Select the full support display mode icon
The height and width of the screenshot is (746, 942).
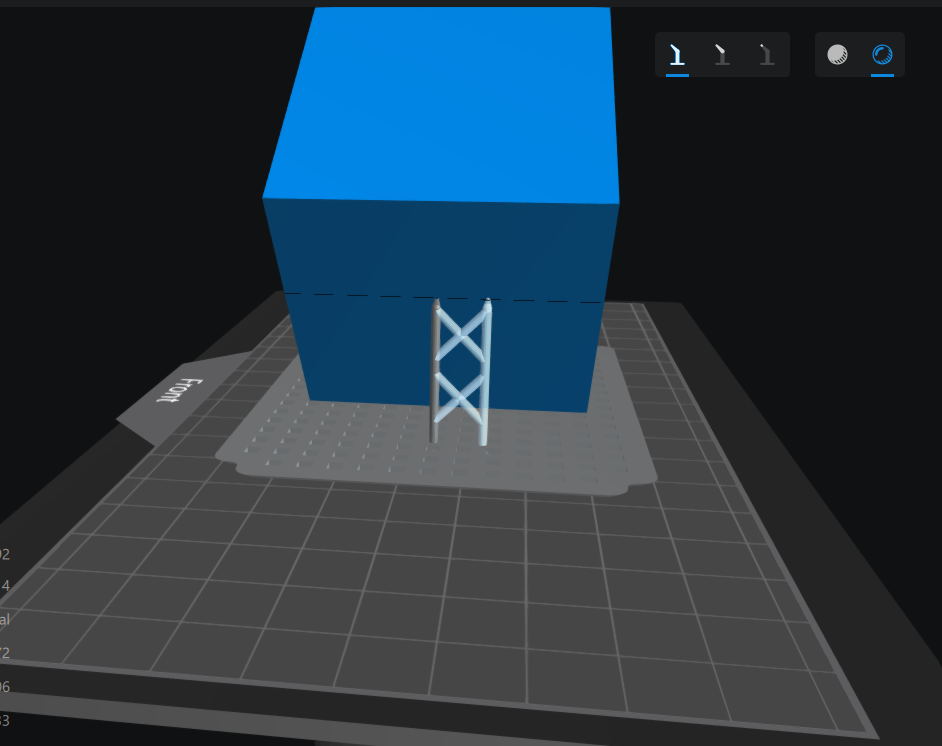pyautogui.click(x=677, y=55)
